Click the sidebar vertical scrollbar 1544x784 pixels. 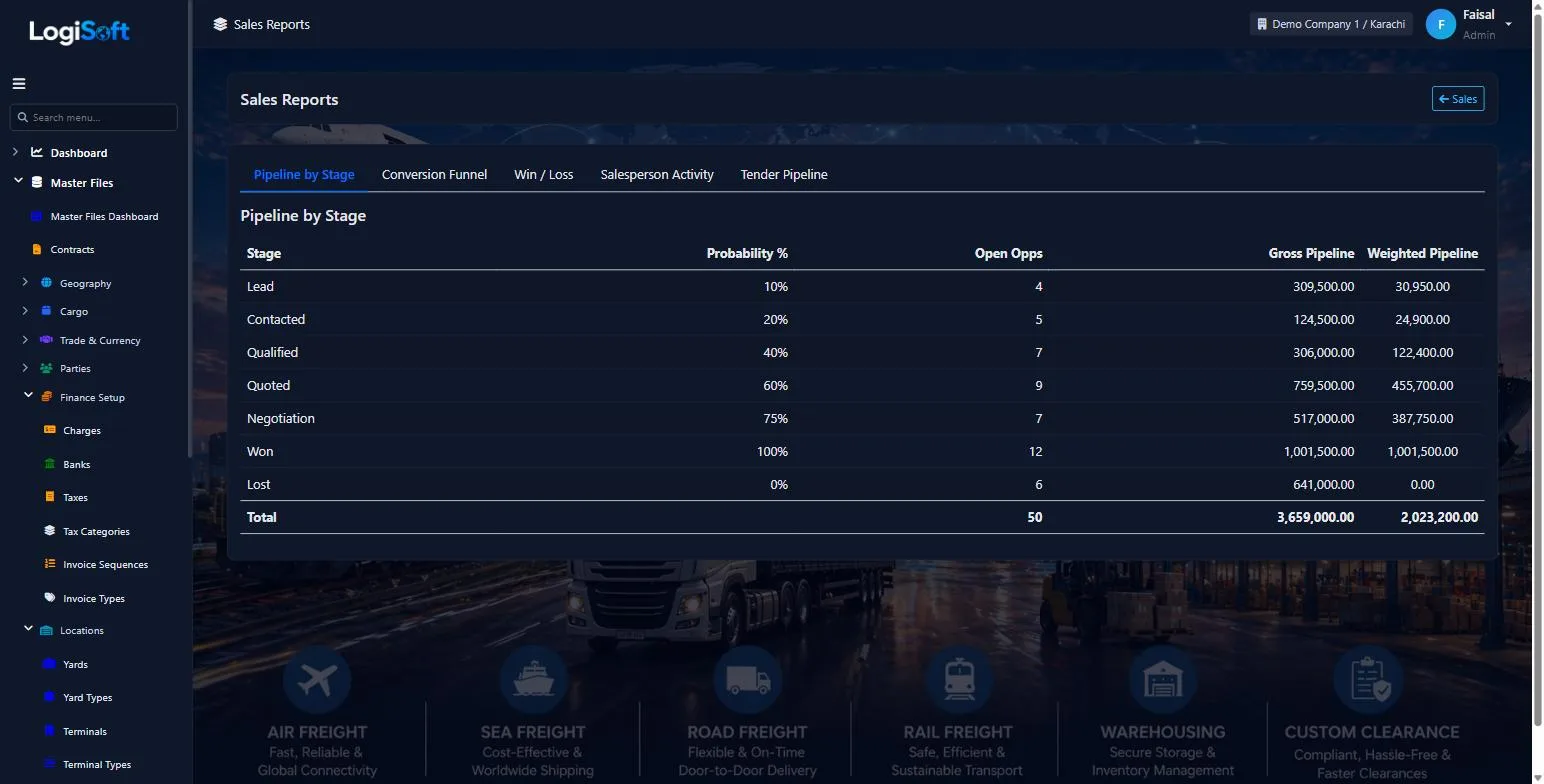(x=189, y=230)
